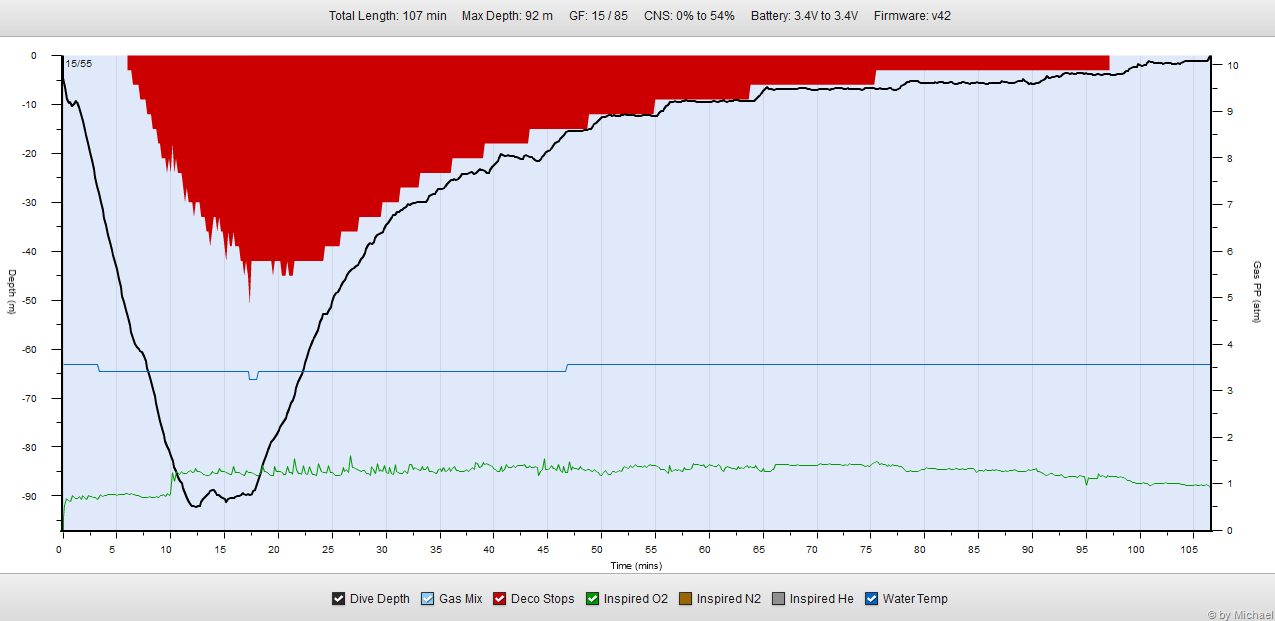Enable the Inspired He checkbox
The image size is (1275, 621).
(779, 599)
